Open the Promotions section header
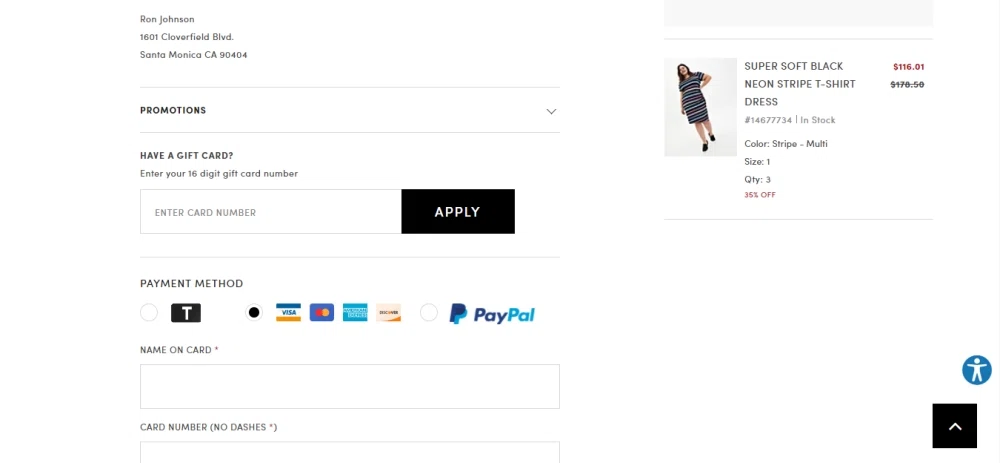Viewport: 1000px width, 463px height. 349,110
